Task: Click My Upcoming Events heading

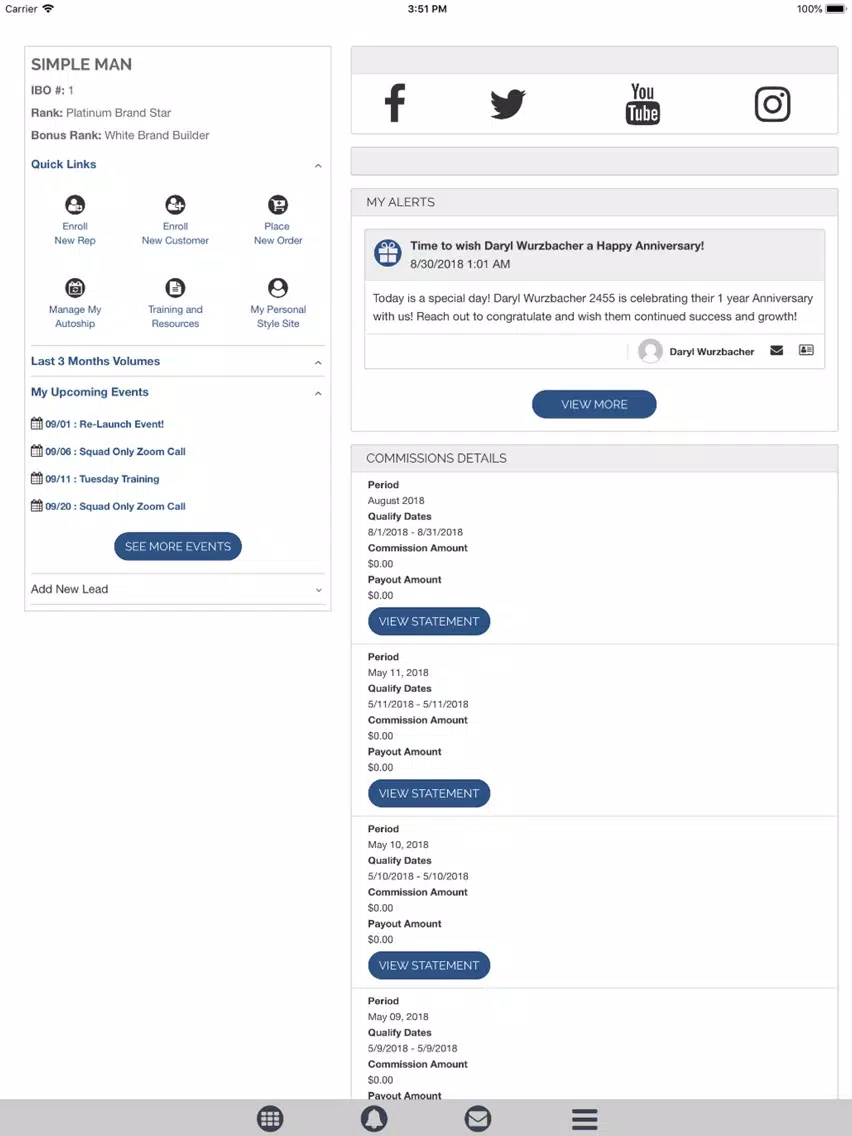Action: [90, 392]
